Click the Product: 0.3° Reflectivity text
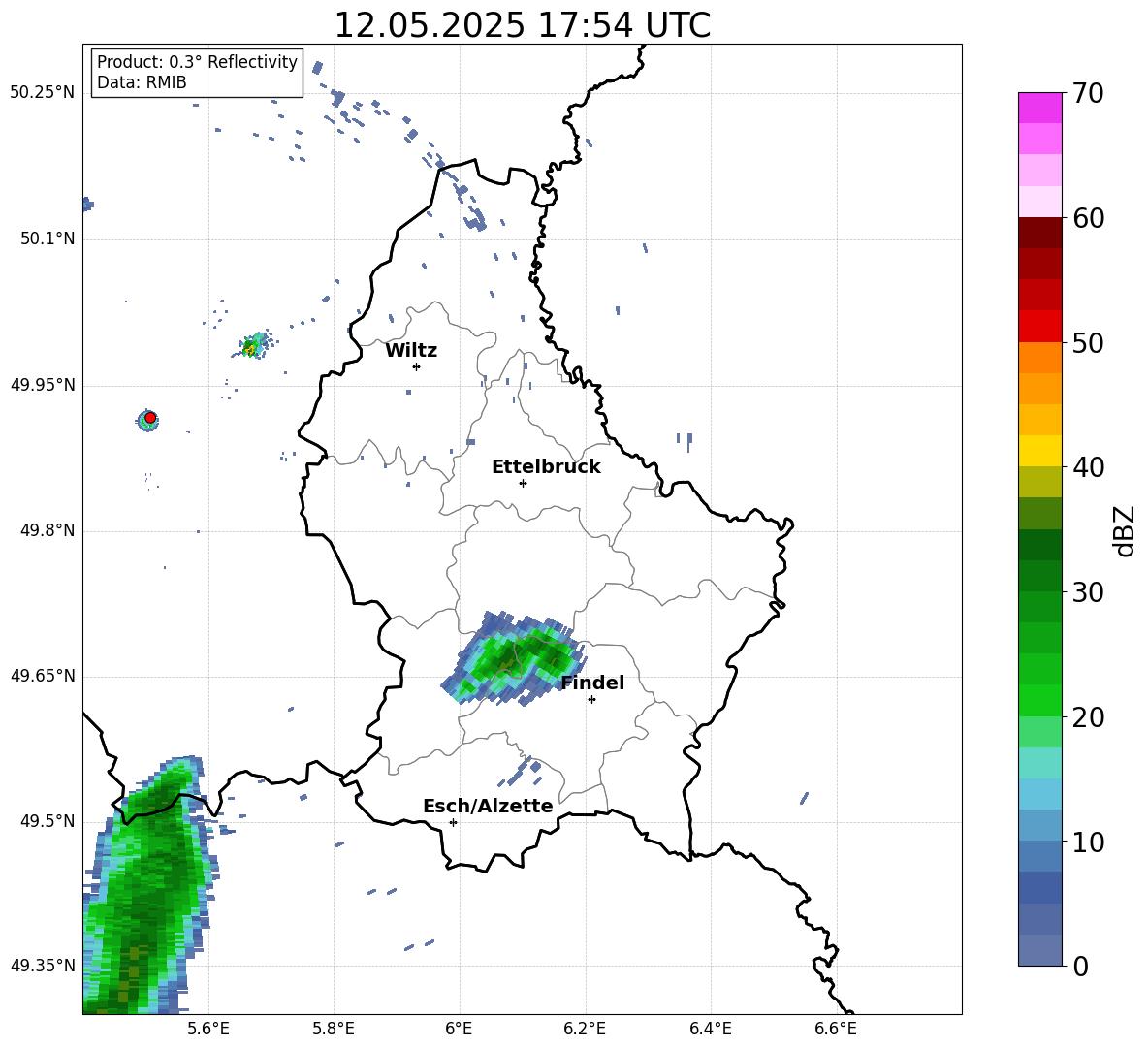Viewport: 1148px width, 1048px height. pyautogui.click(x=197, y=62)
